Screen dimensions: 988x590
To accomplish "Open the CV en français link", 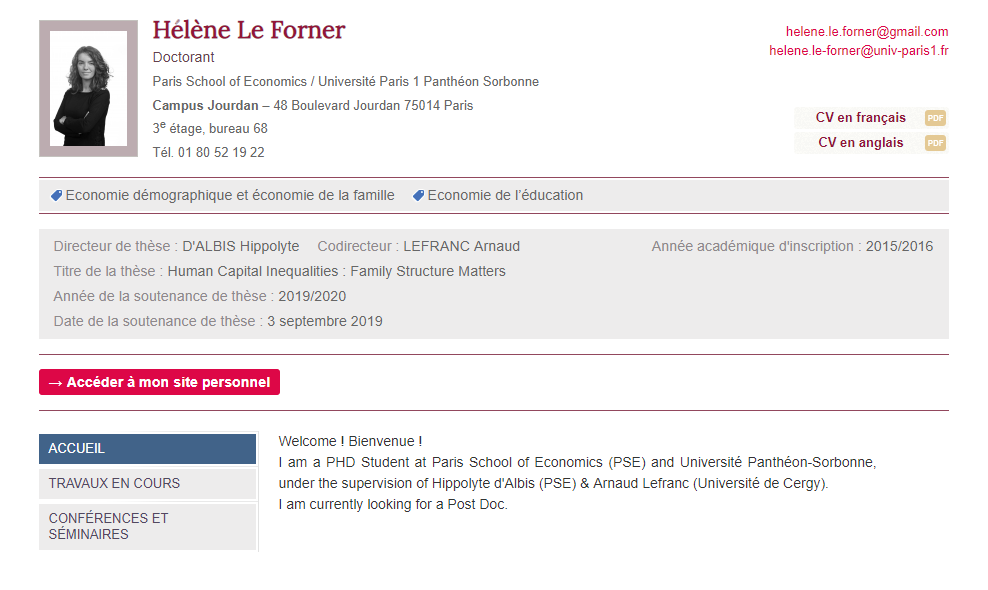I will click(x=860, y=118).
